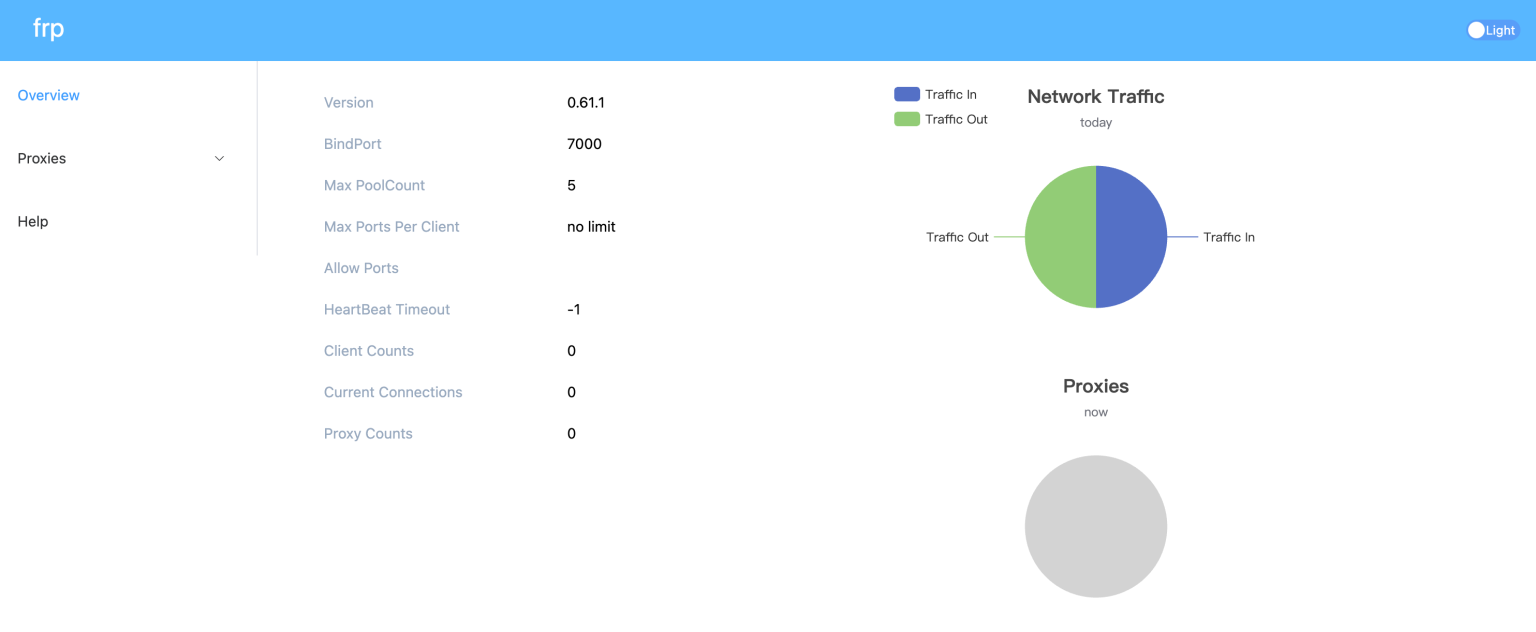The width and height of the screenshot is (1536, 632).
Task: Click the Network Traffic chart title
Action: click(1095, 96)
